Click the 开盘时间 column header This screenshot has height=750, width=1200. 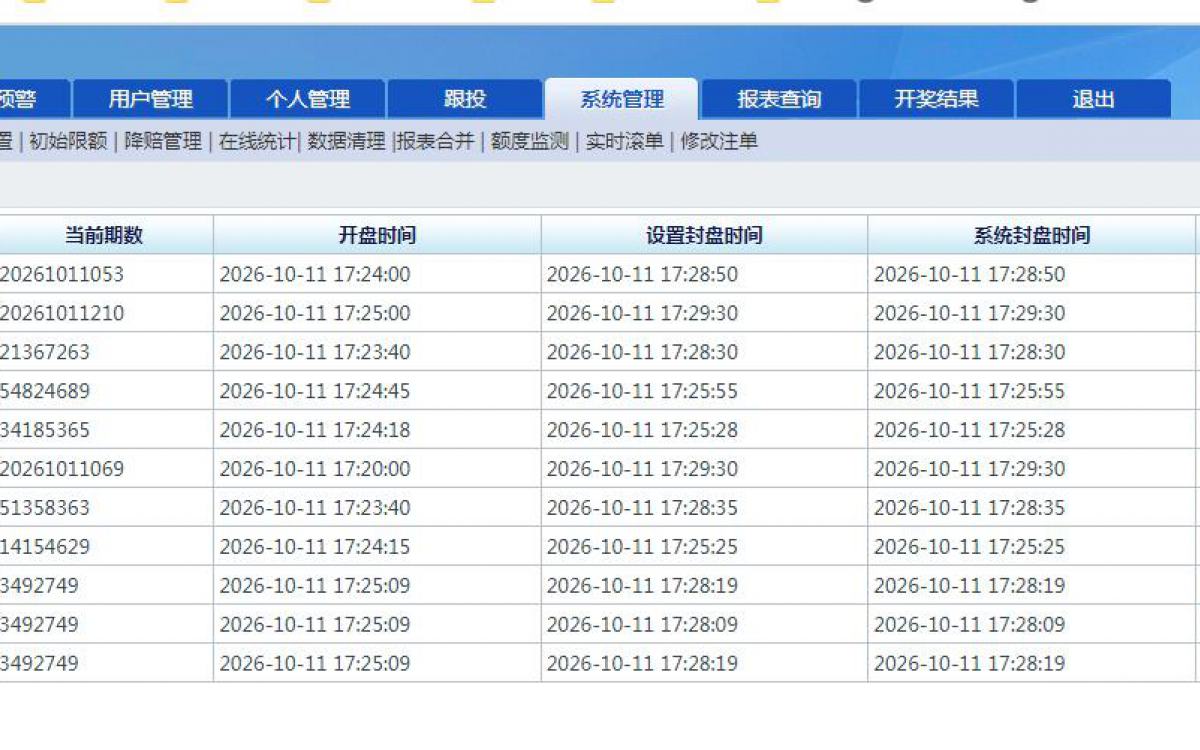(x=377, y=235)
